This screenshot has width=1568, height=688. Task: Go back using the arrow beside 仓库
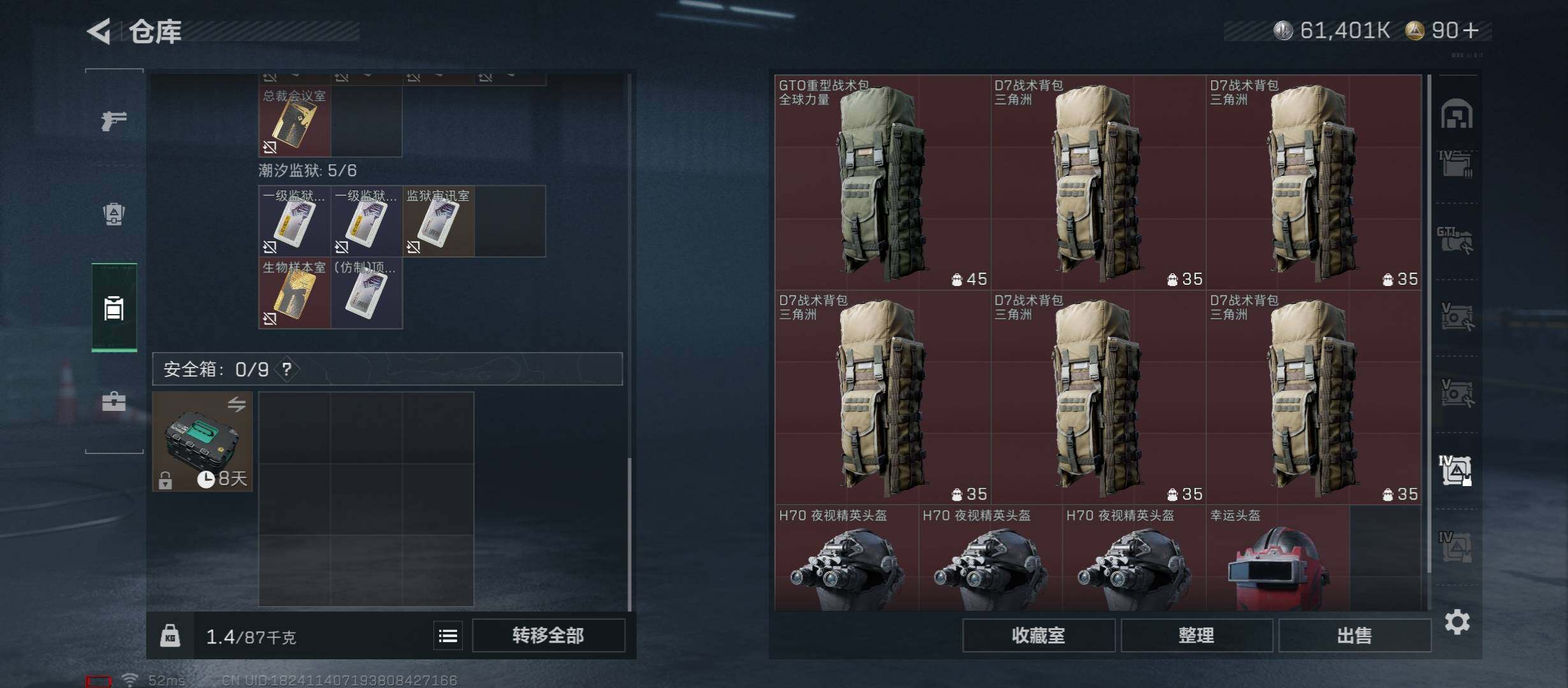click(99, 31)
